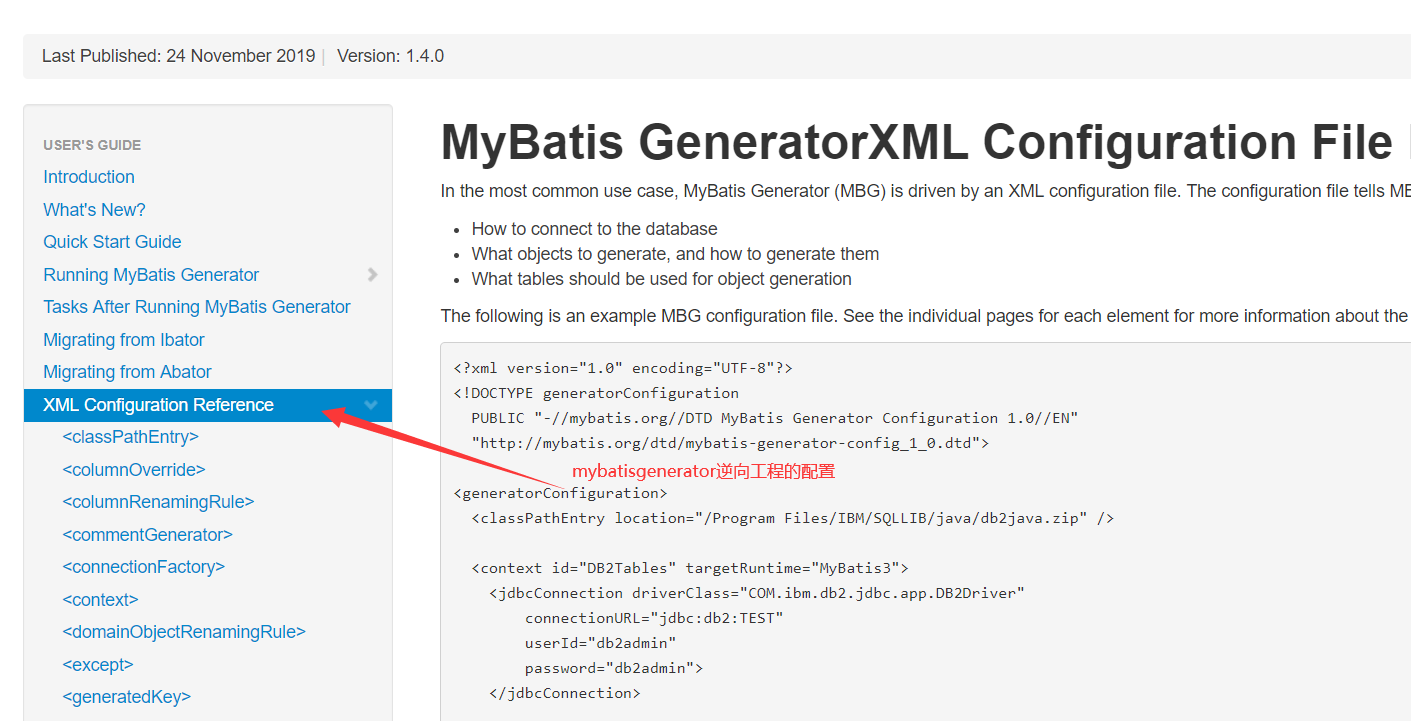Click the classPathEntry location code line
1411x721 pixels.
(x=793, y=518)
